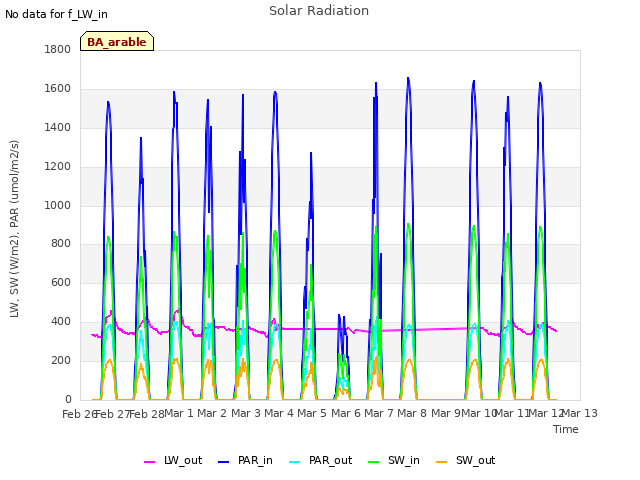
Task: Click the magenta LW_out legend color marker
Action: click(x=149, y=462)
